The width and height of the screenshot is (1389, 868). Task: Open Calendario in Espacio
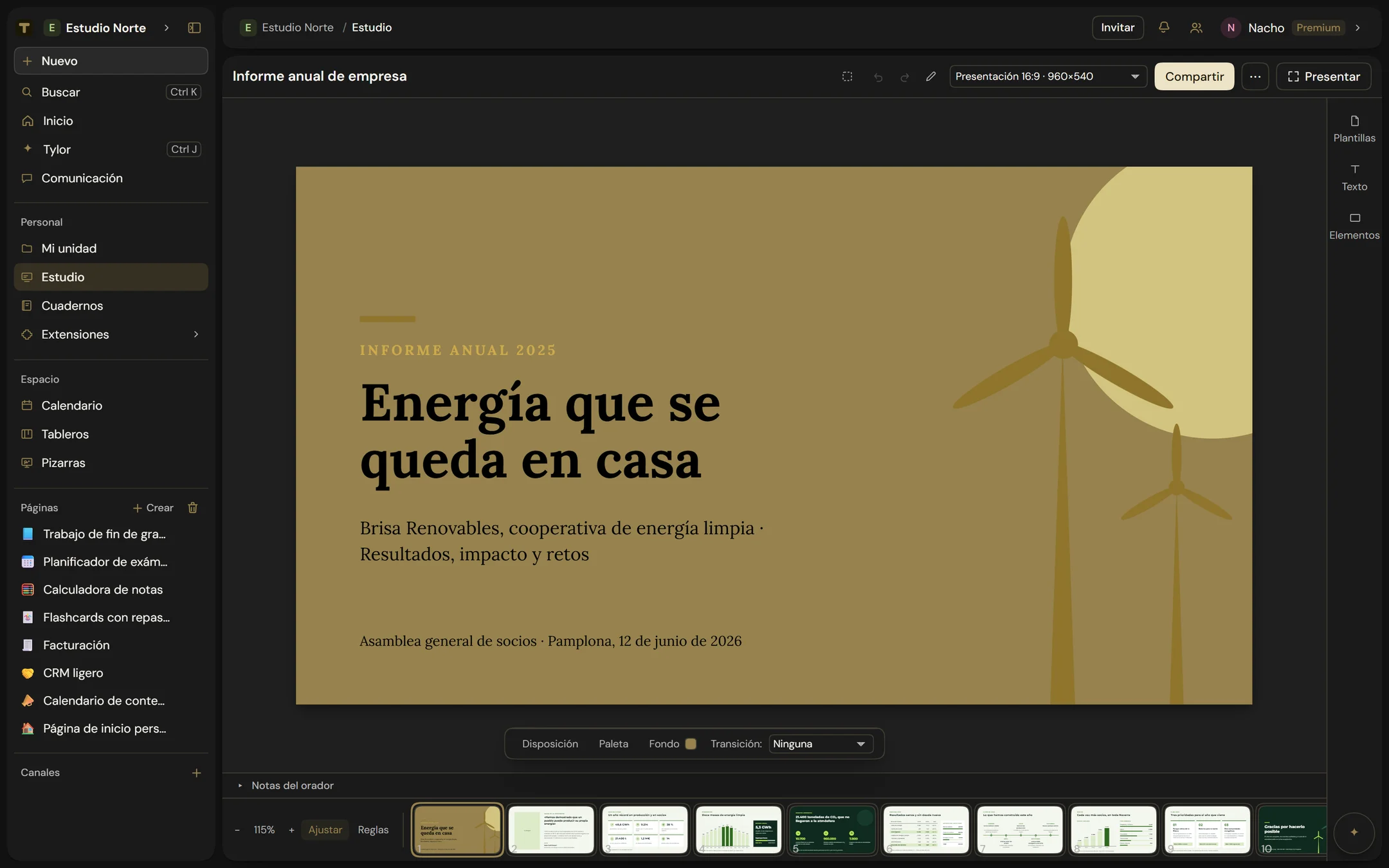point(111,406)
